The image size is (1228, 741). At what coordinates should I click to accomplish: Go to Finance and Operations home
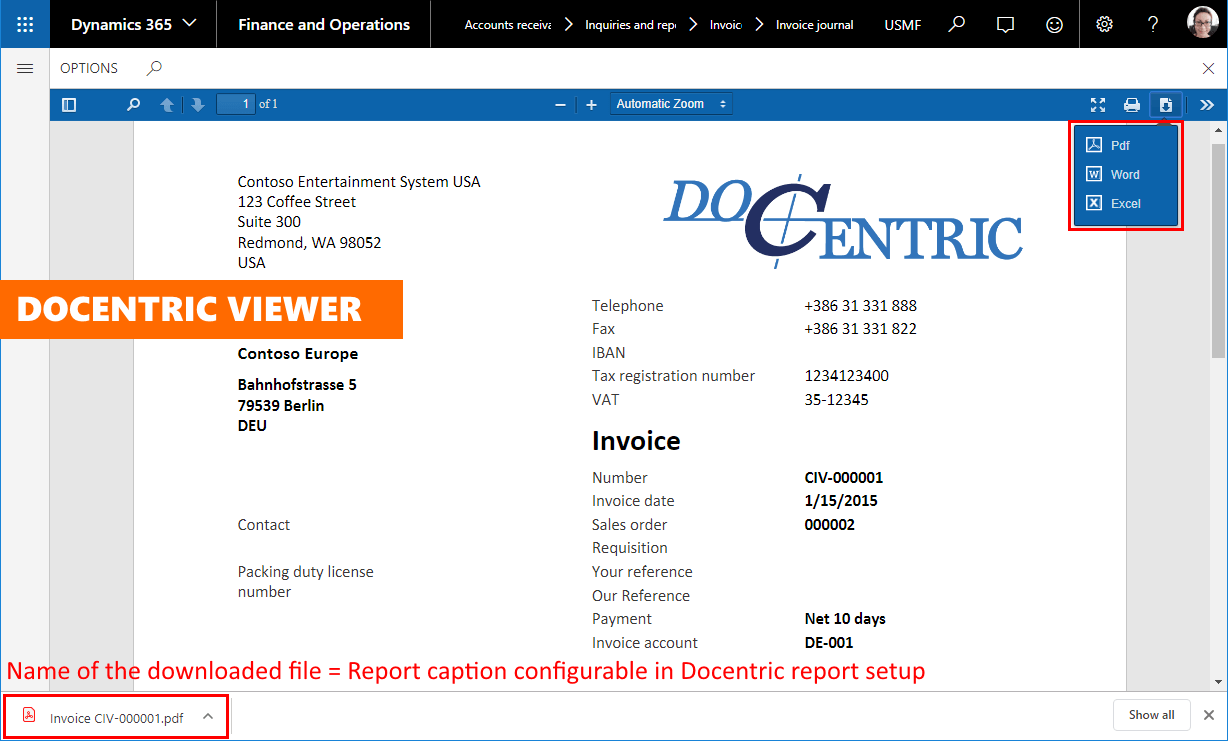click(x=324, y=24)
